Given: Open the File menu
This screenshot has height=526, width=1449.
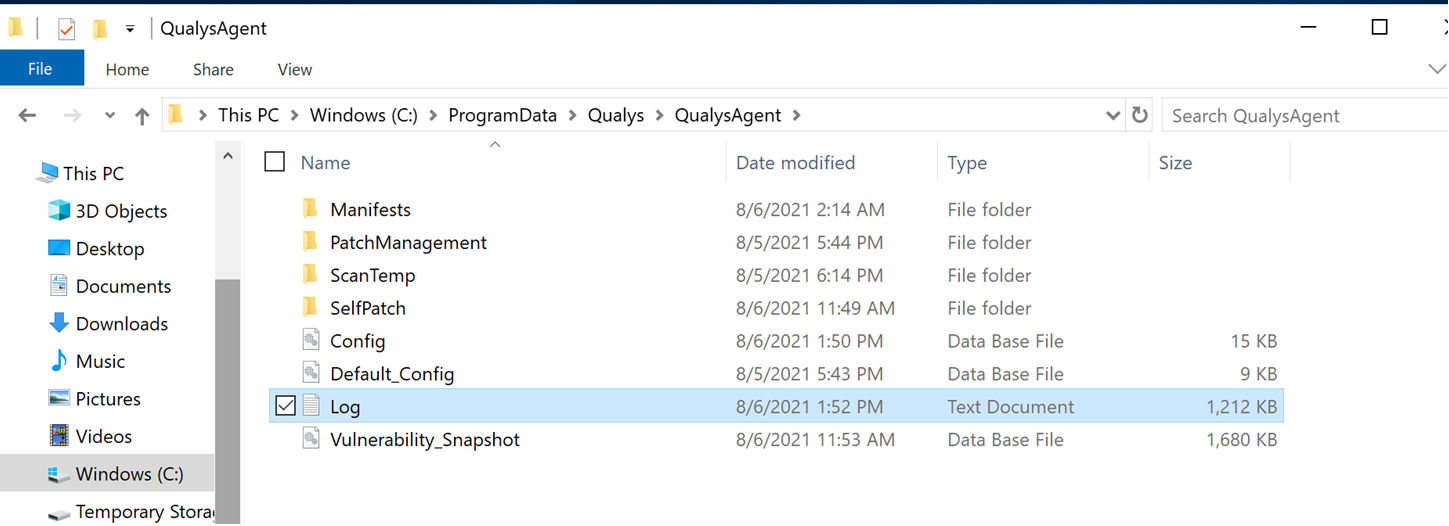Looking at the screenshot, I should tap(41, 69).
